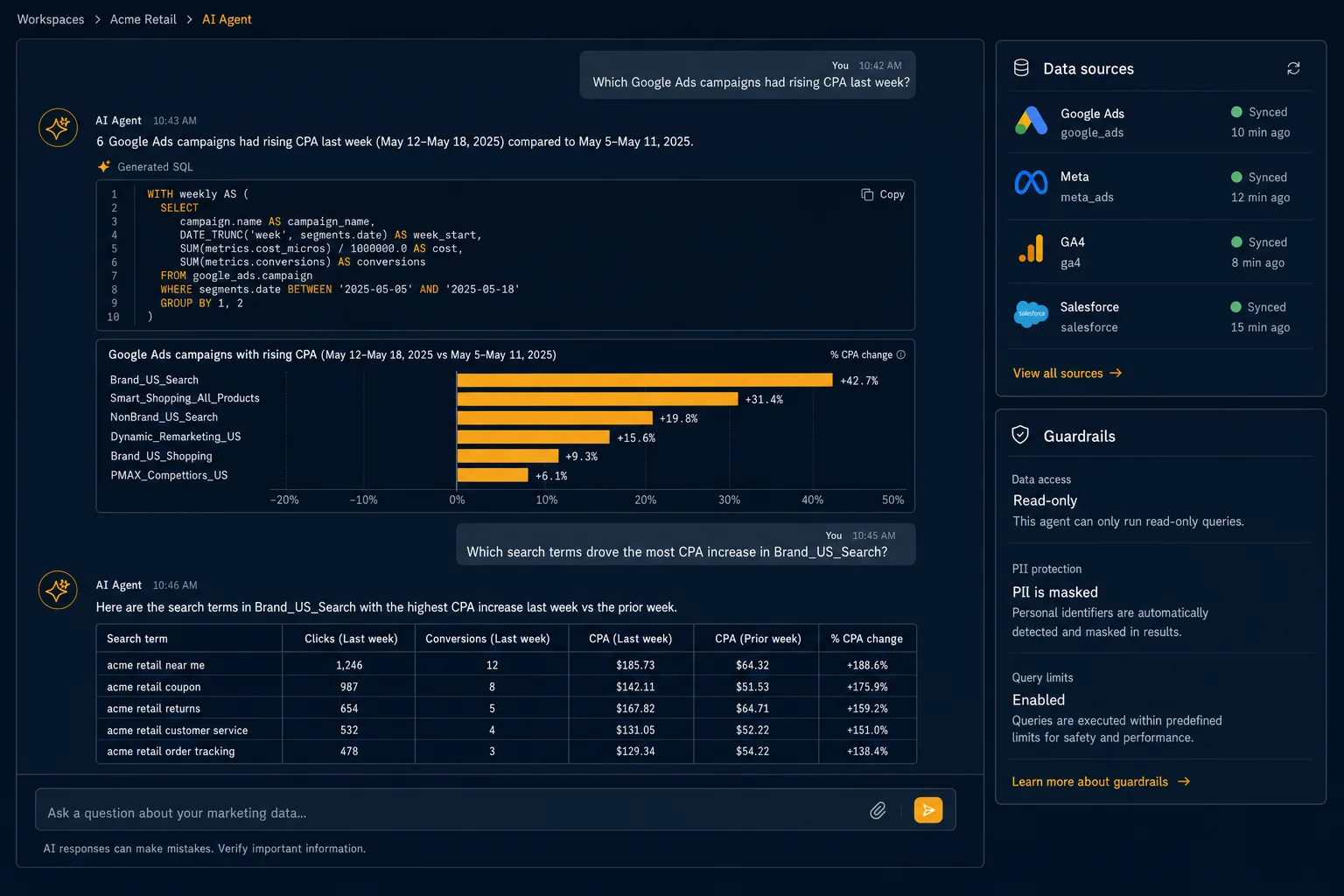Click the arrow next to View all sources
1344x896 pixels.
tap(1116, 373)
